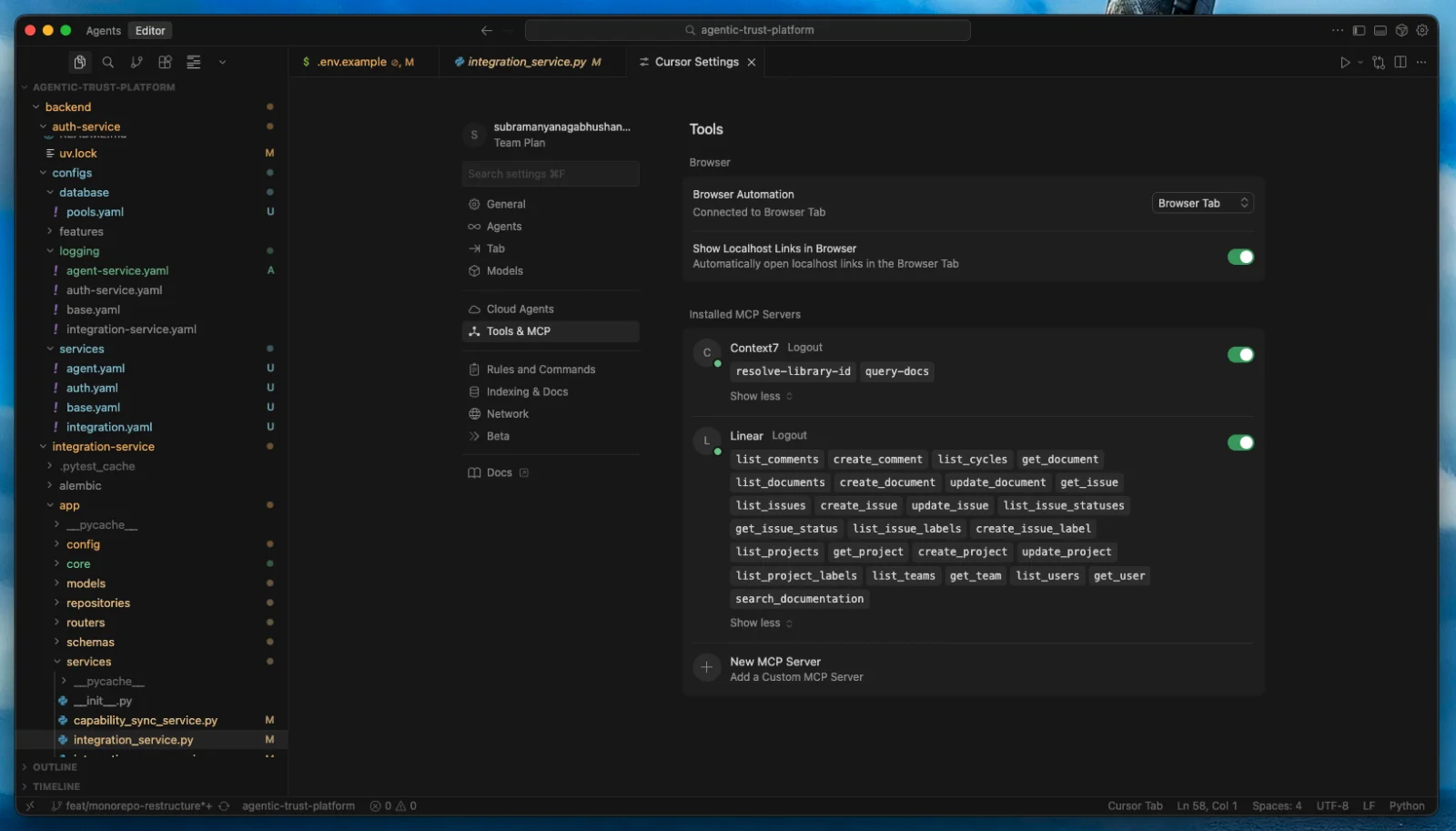Image resolution: width=1456 pixels, height=831 pixels.
Task: Expand the OUTLINE section
Action: [x=55, y=766]
